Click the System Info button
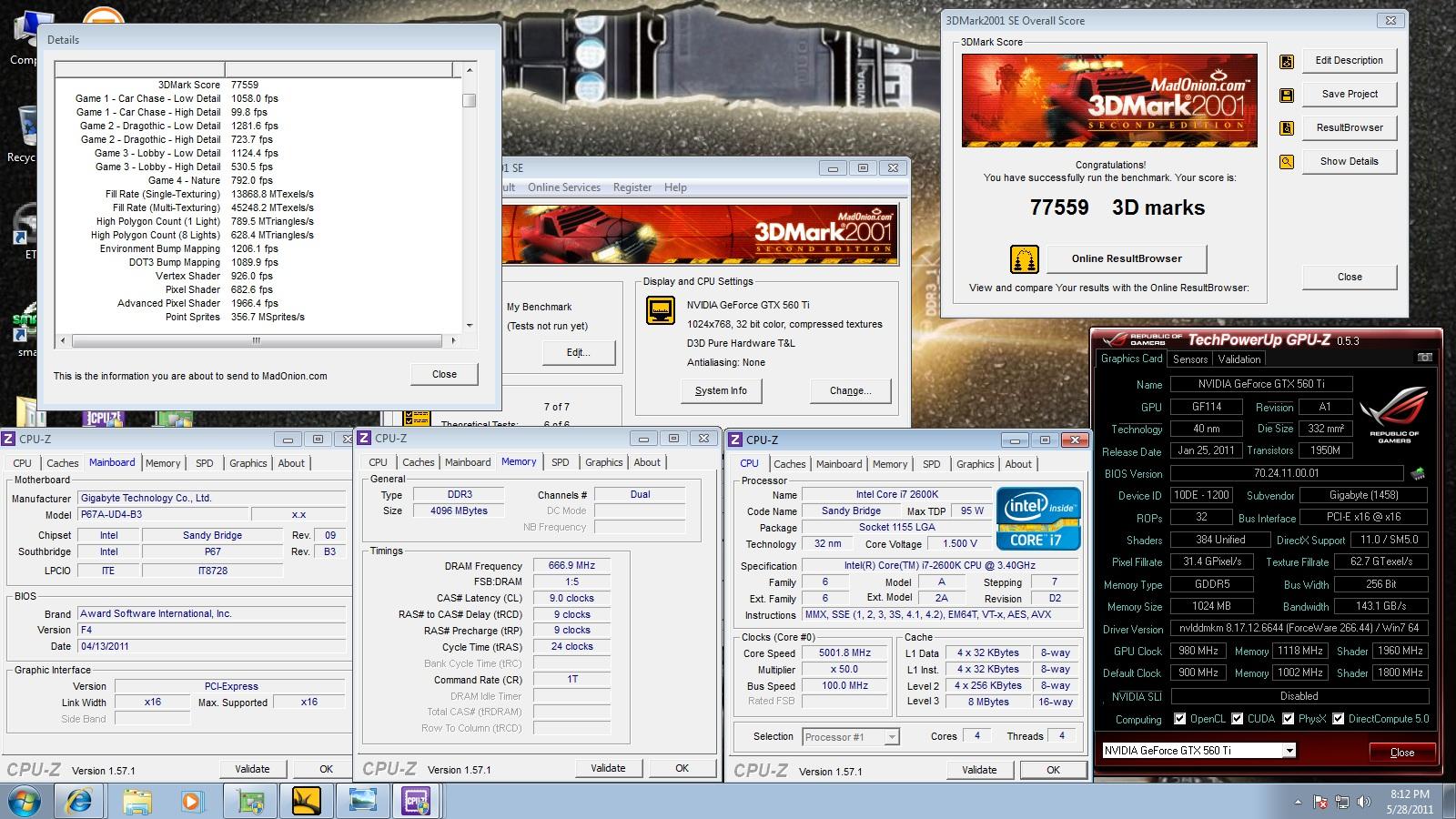The width and height of the screenshot is (1456, 819). (721, 391)
